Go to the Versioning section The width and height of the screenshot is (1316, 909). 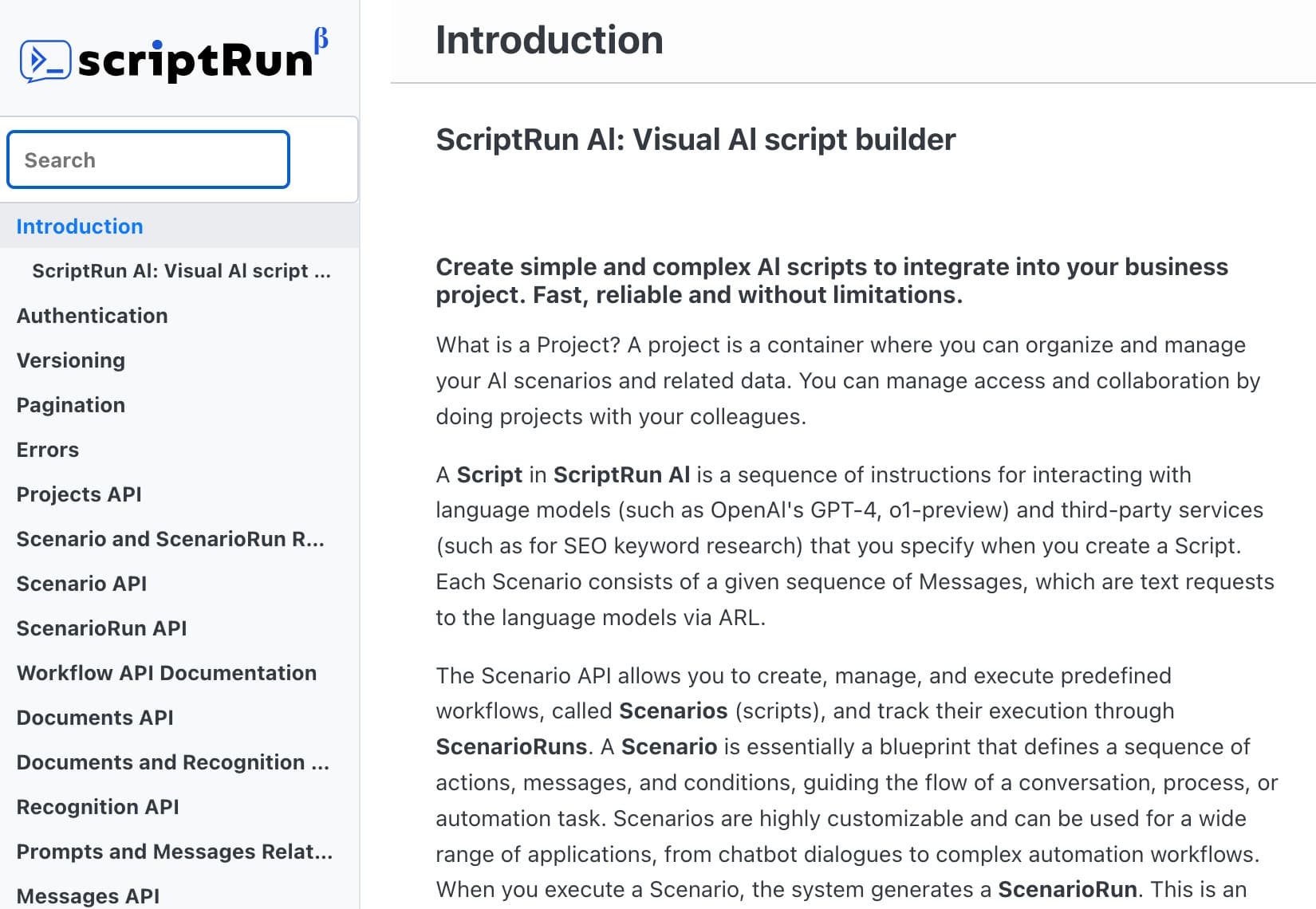click(71, 360)
